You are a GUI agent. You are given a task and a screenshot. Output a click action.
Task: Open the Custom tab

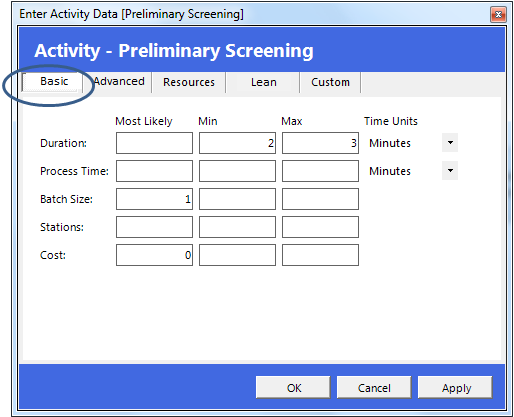click(x=330, y=82)
